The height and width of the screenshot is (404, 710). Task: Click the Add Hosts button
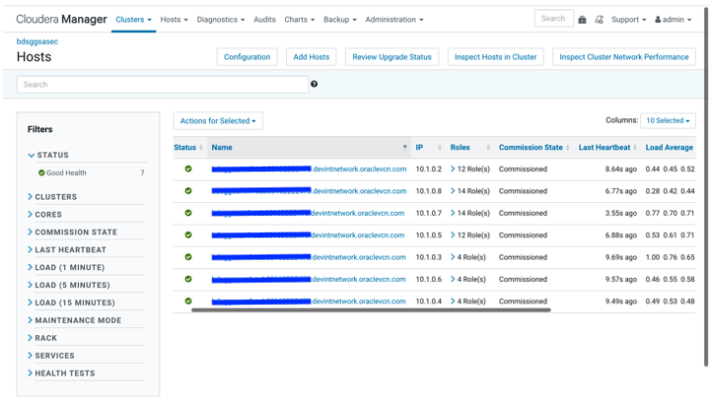[311, 57]
